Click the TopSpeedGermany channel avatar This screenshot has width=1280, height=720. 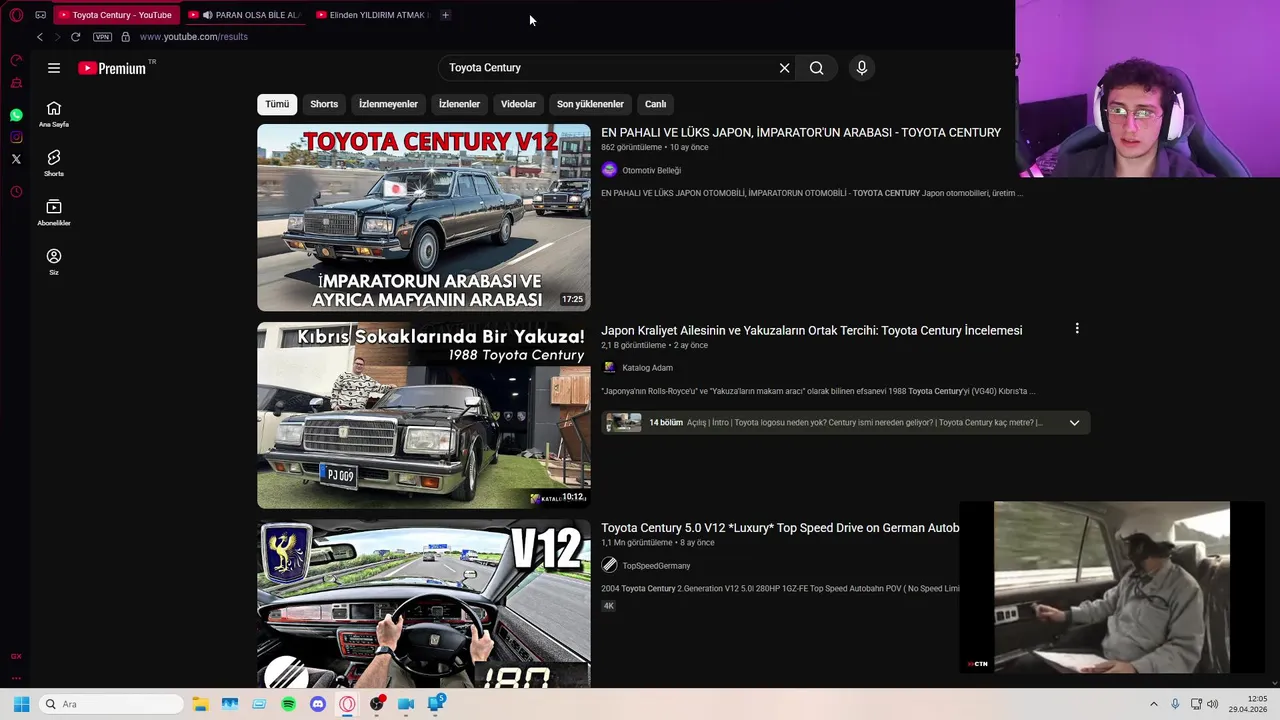point(609,565)
